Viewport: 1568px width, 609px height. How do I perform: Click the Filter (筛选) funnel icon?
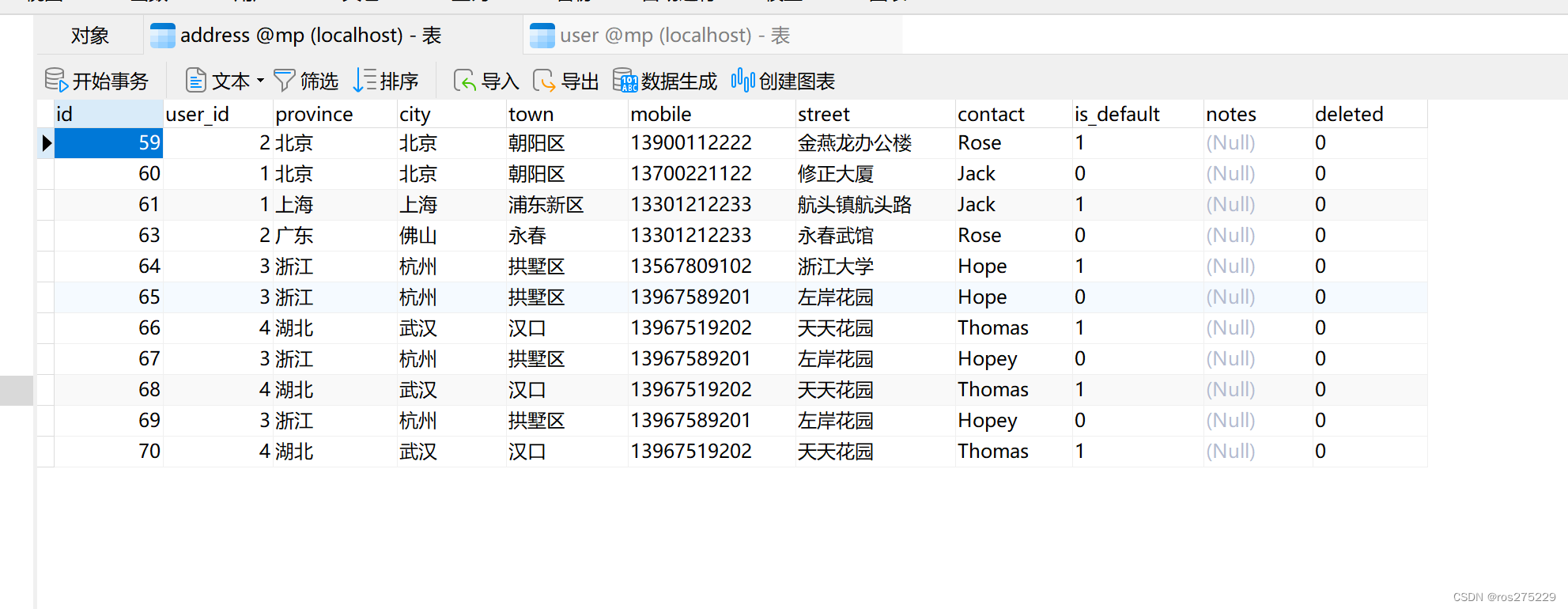click(285, 81)
